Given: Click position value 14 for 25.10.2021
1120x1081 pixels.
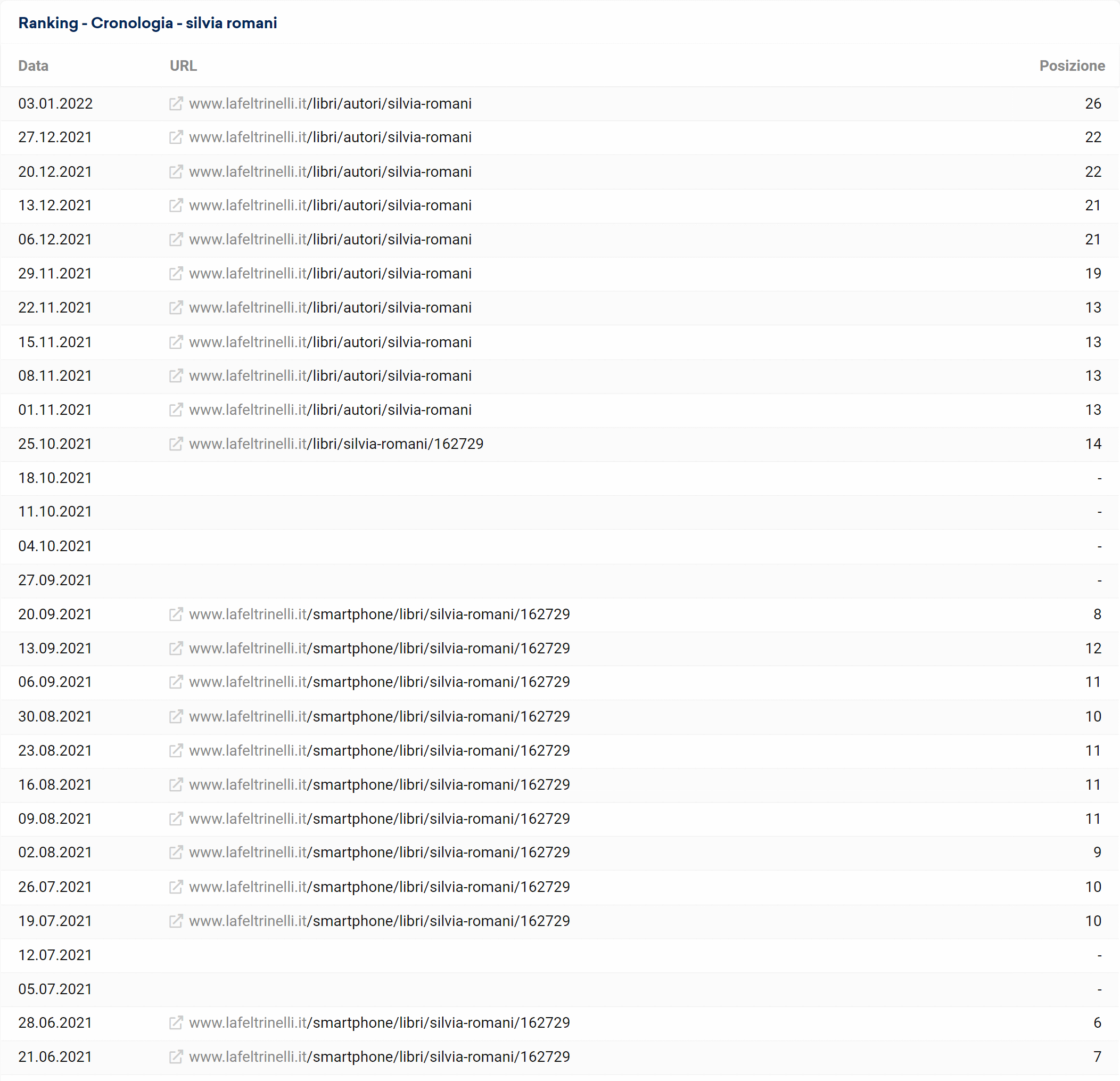Looking at the screenshot, I should point(1093,444).
